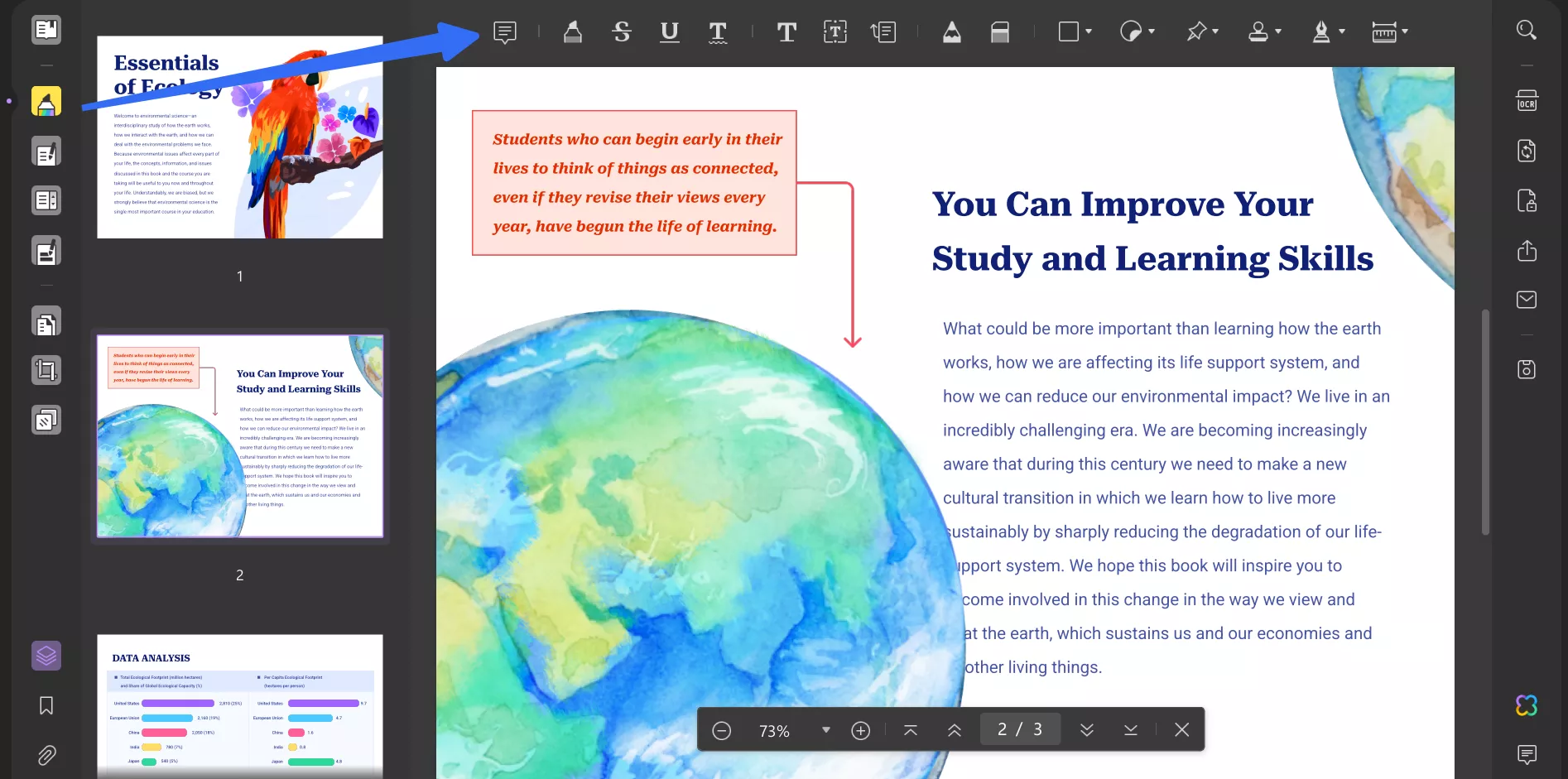The width and height of the screenshot is (1568, 779).
Task: Select the Underline tool
Action: click(670, 32)
